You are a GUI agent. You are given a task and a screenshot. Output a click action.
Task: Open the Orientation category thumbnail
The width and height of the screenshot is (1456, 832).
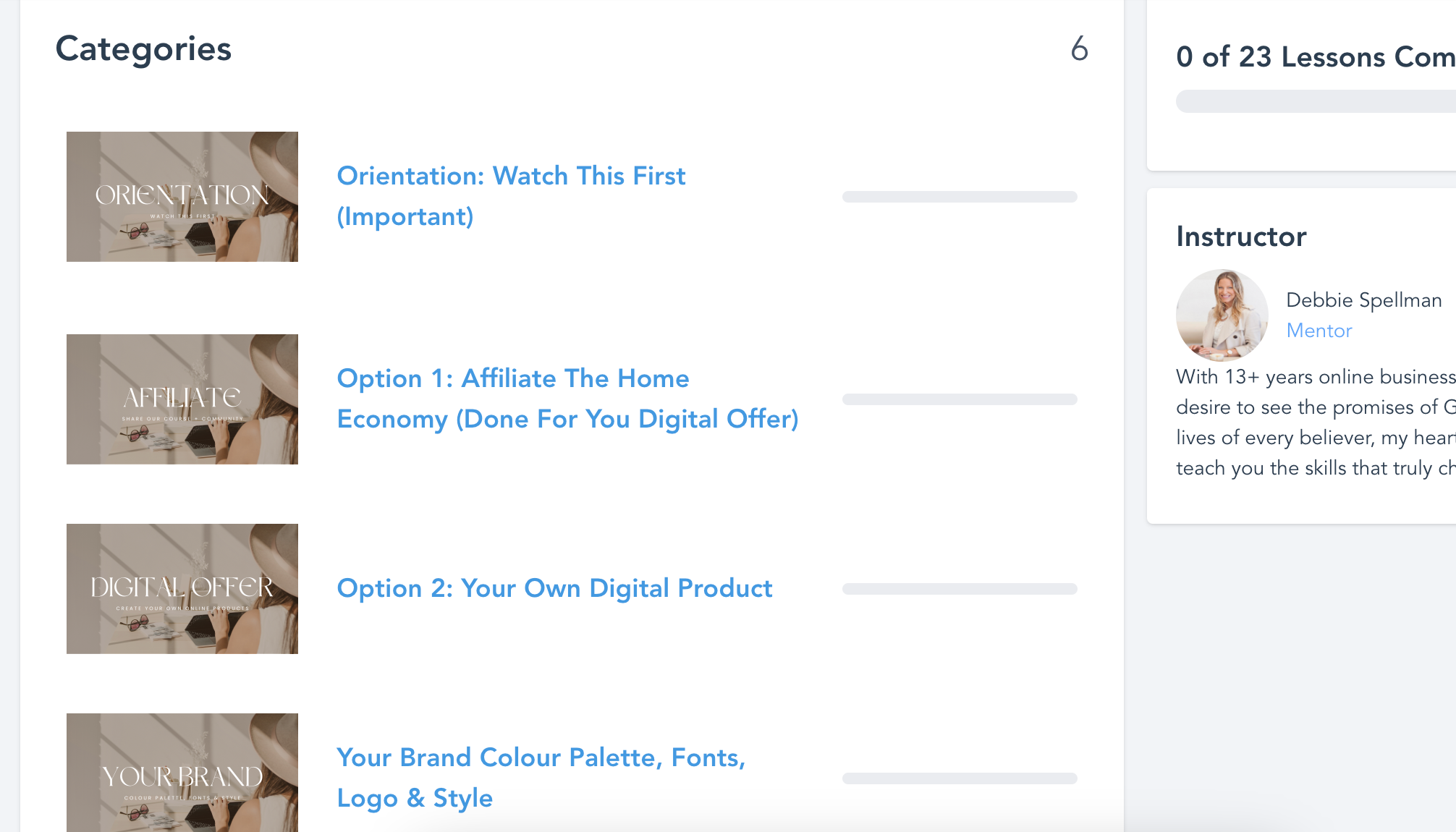pos(182,197)
